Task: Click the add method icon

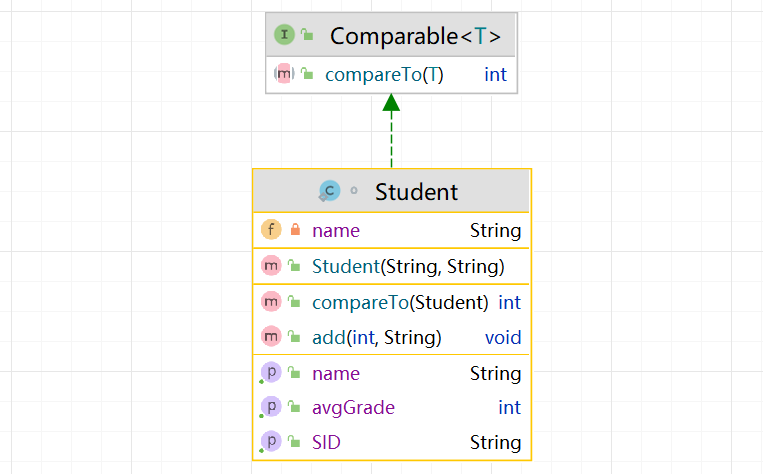Action: coord(270,337)
